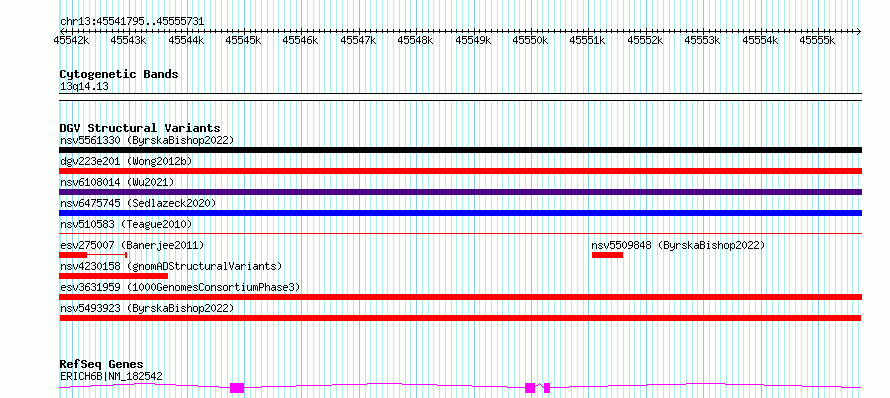
Task: Click the 45553k ruler tick label
Action: point(703,40)
